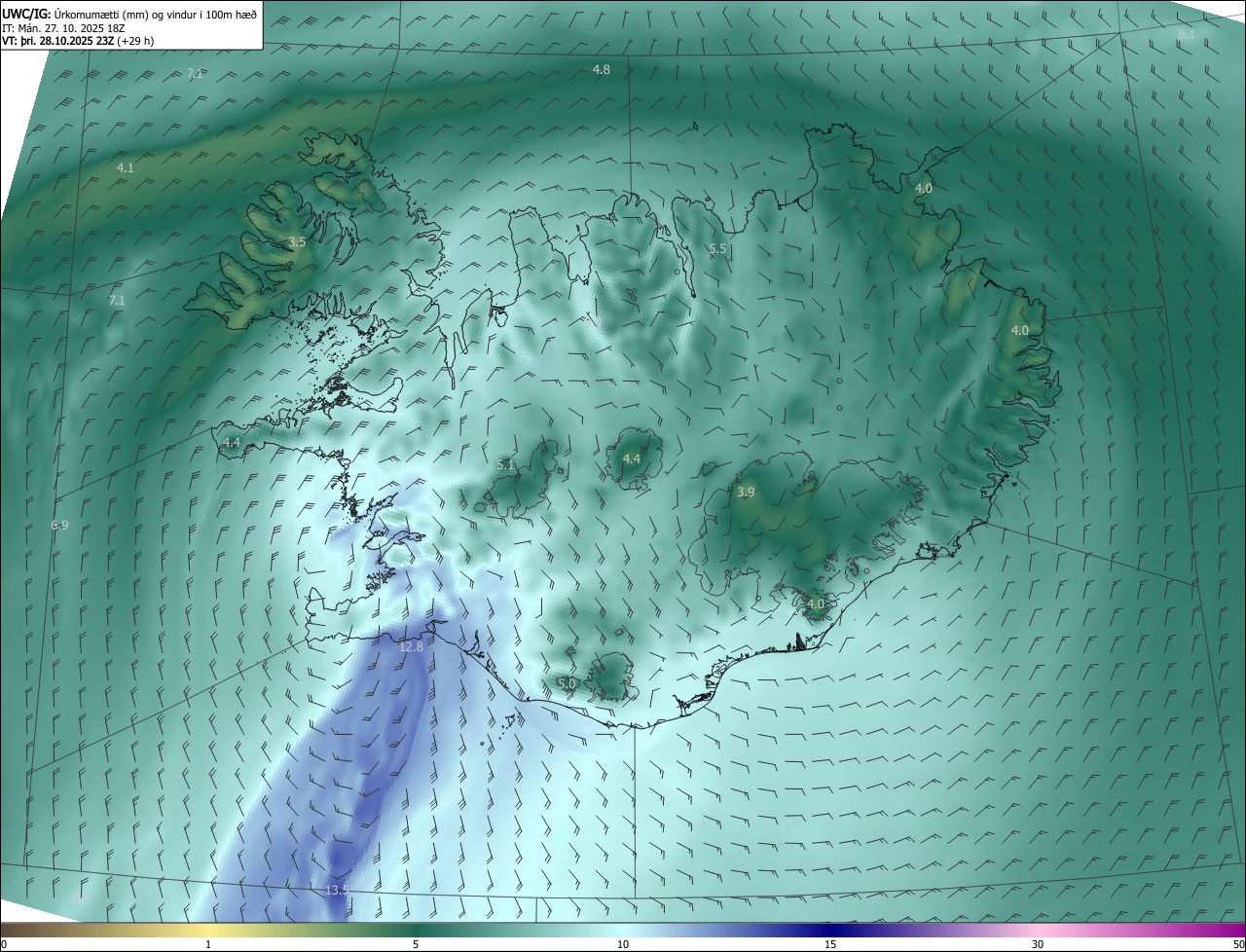Click the 5.1 value label
The image size is (1246, 952).
[x=505, y=465]
